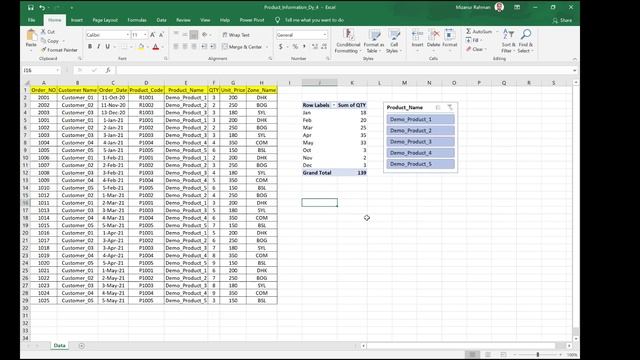Switch to Page Layout view in status bar
The image size is (640, 360).
488,355
